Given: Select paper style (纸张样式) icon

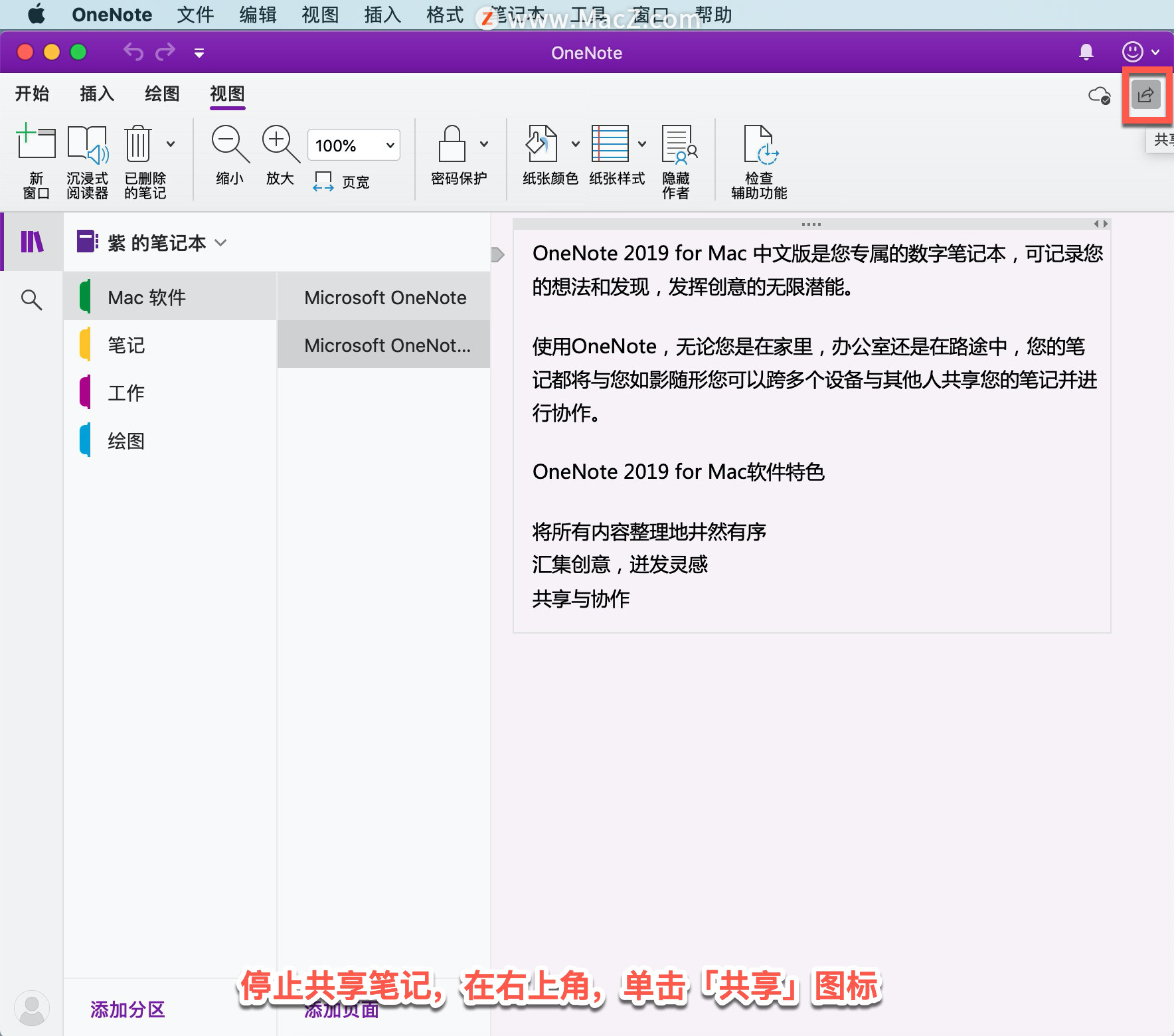Looking at the screenshot, I should click(610, 144).
